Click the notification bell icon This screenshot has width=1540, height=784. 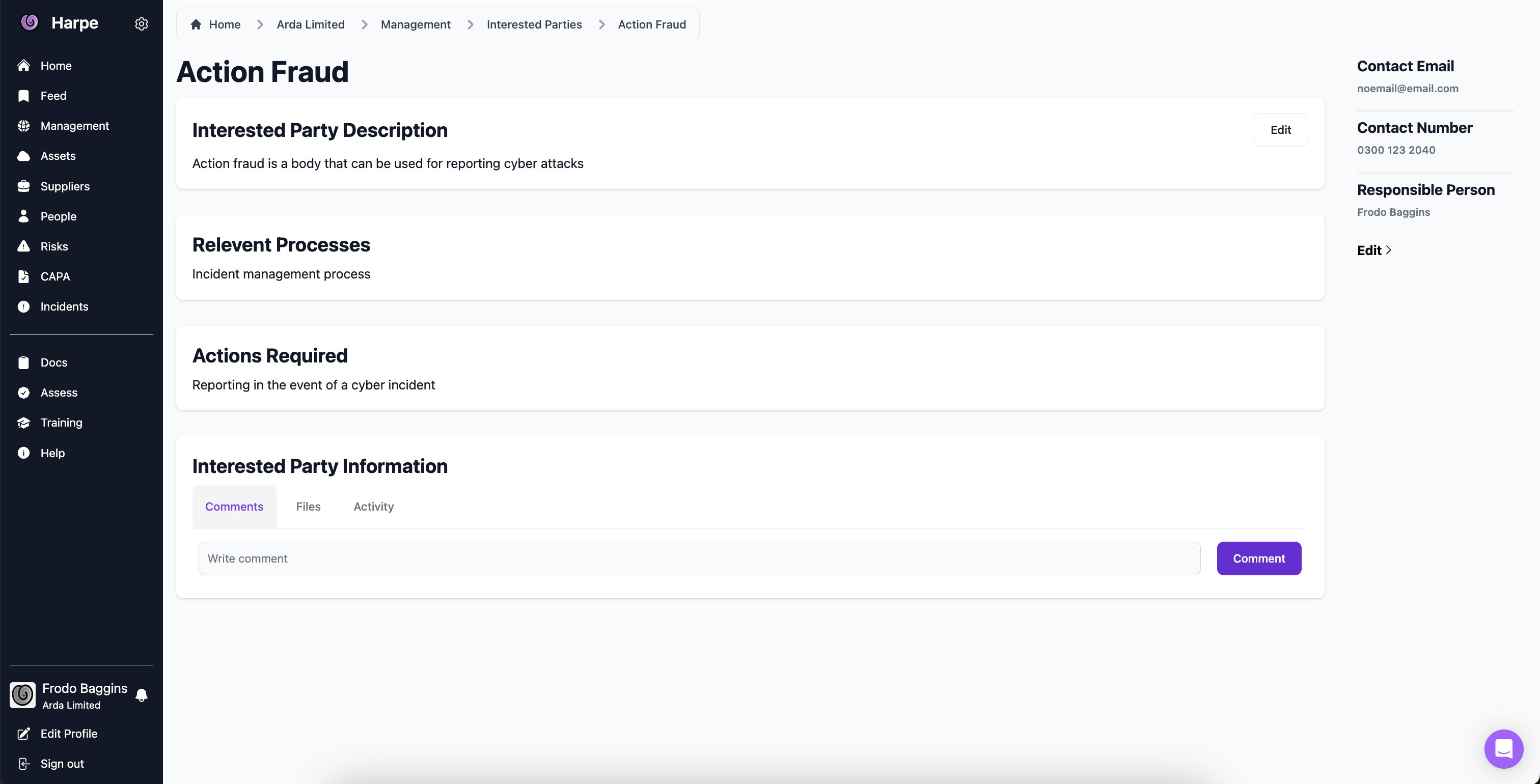(x=142, y=695)
